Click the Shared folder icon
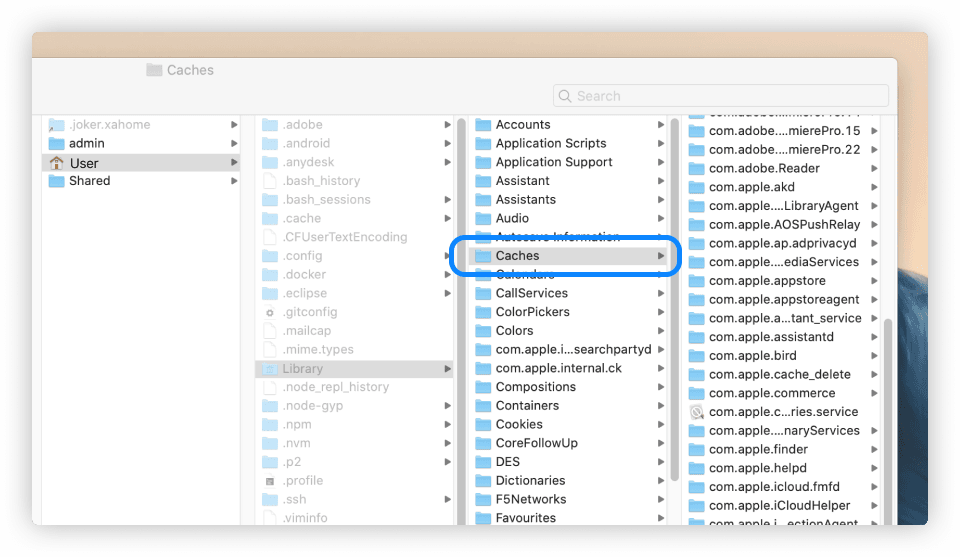Viewport: 960px width, 557px height. [x=56, y=181]
